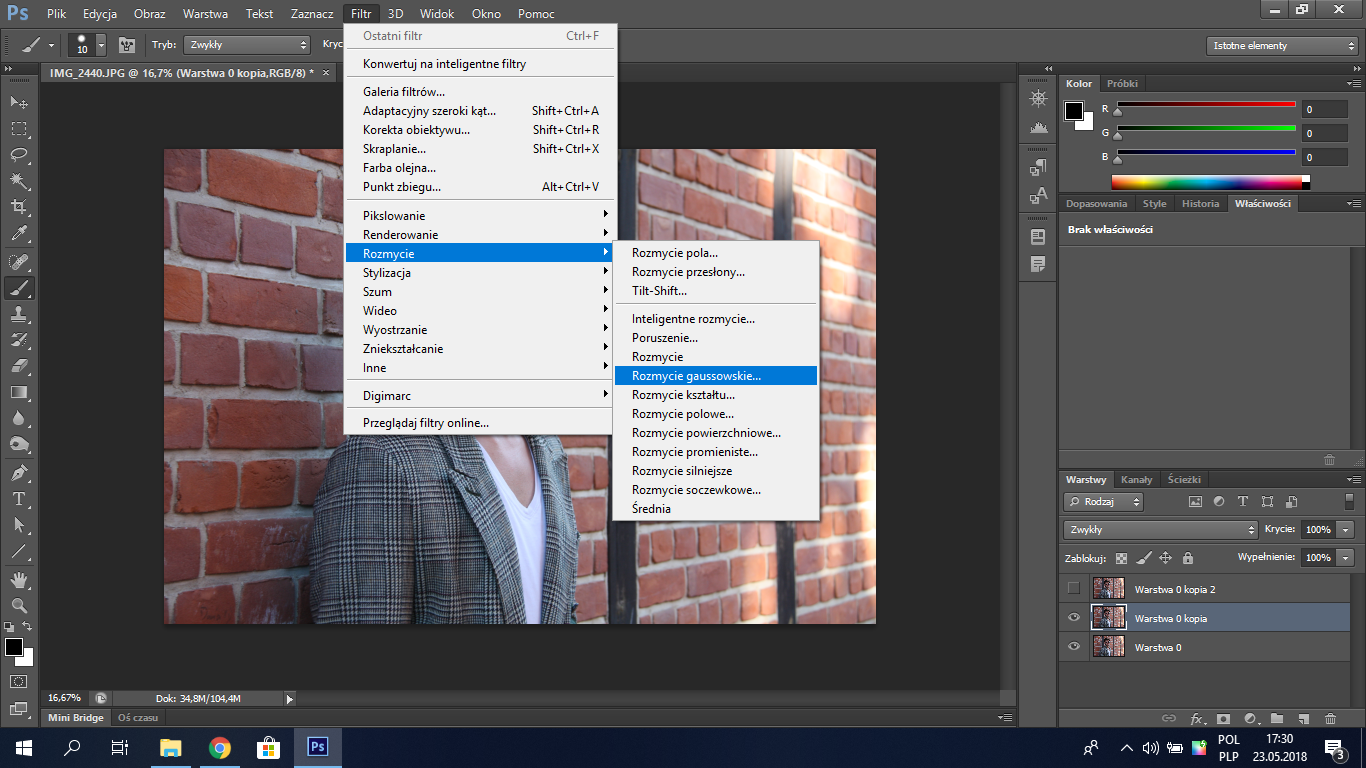Open the Zwykły blend mode dropdown in layers
The image size is (1366, 768).
[1160, 530]
